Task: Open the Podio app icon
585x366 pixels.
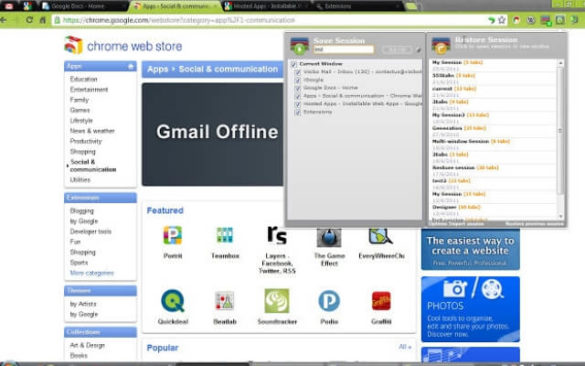Action: coord(329,301)
